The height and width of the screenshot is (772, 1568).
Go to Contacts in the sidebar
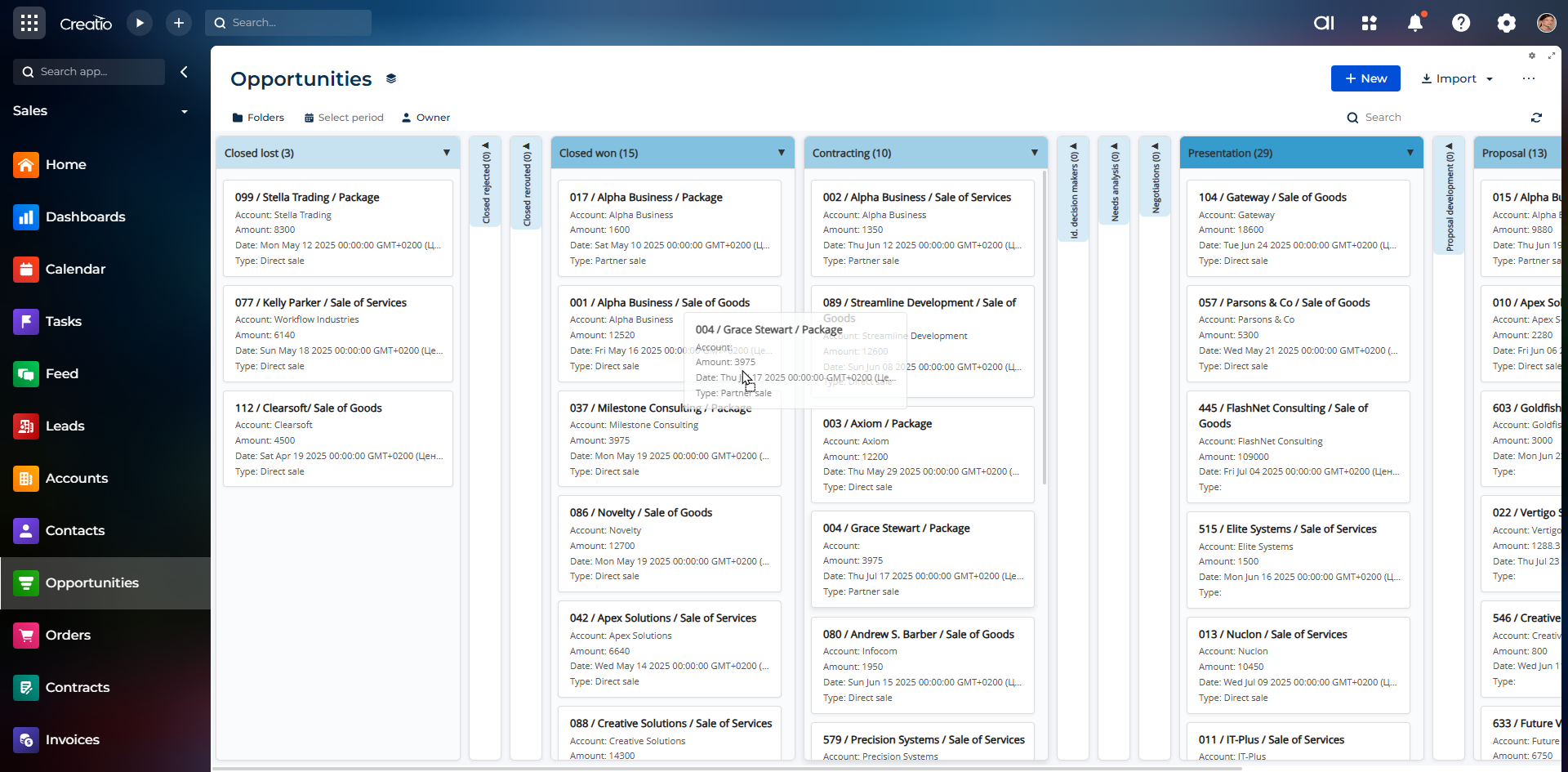75,530
